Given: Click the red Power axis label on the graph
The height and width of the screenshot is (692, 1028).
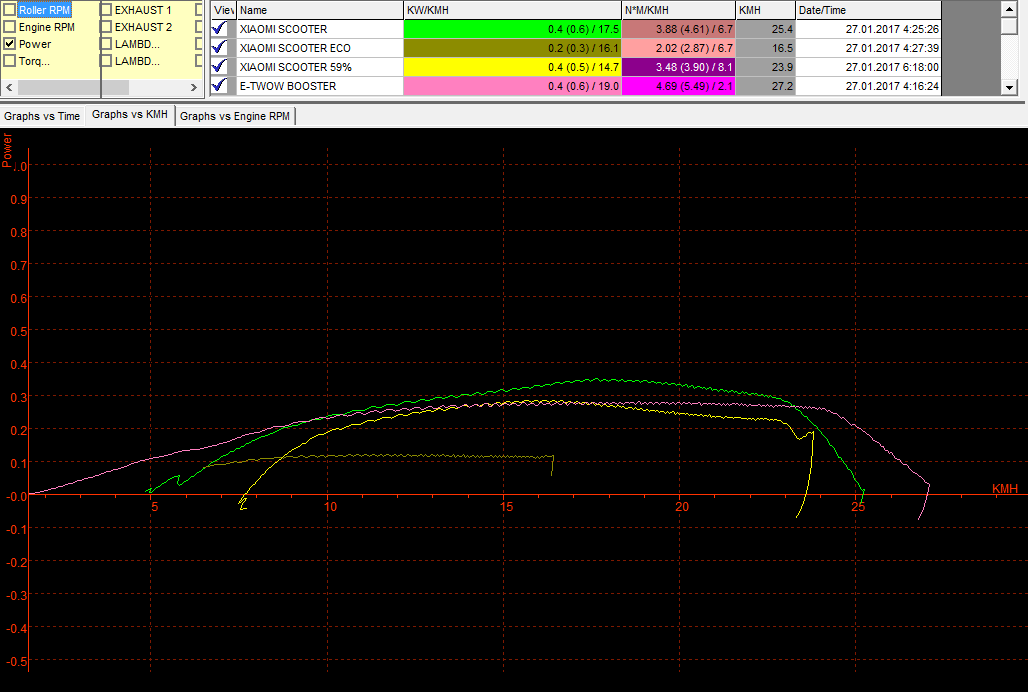Looking at the screenshot, I should point(7,150).
